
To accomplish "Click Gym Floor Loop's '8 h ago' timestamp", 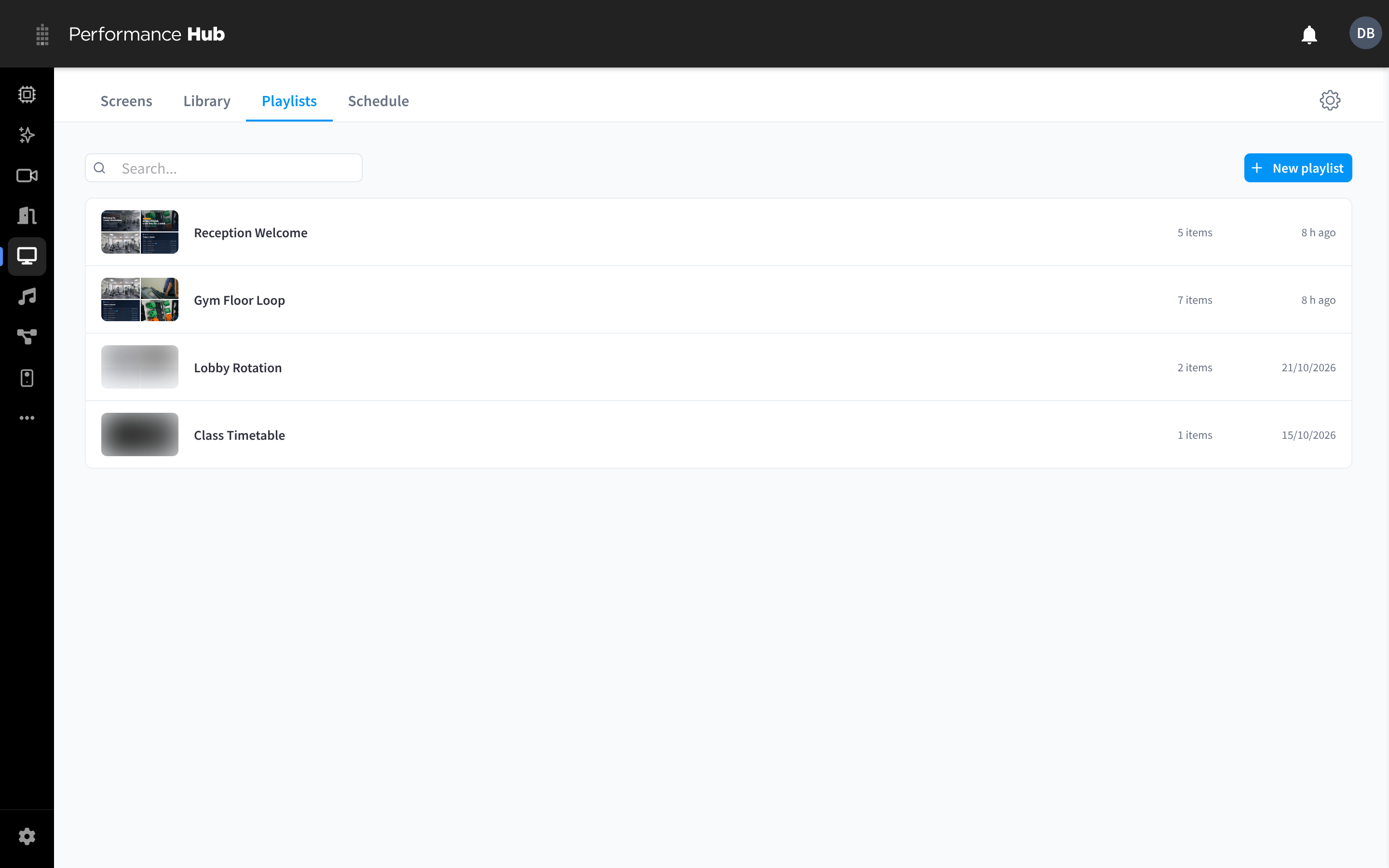I will click(x=1319, y=300).
